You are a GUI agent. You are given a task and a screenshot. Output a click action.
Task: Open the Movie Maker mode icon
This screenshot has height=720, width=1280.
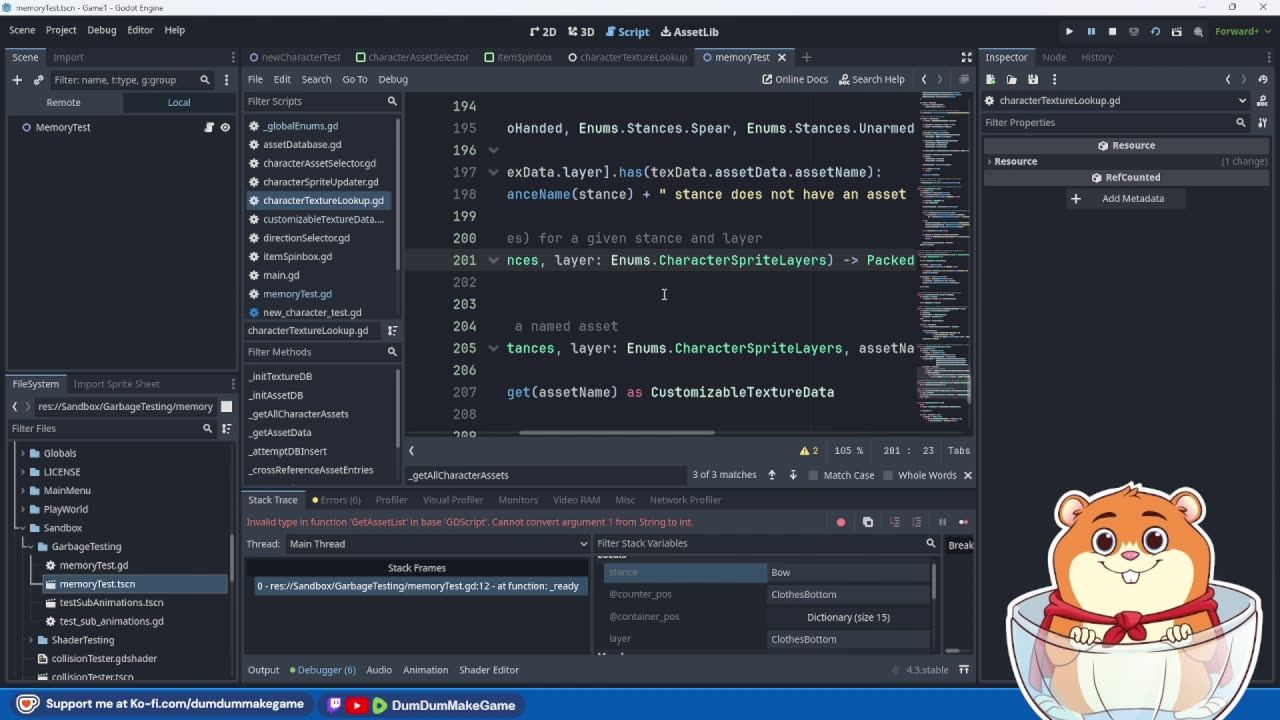pyautogui.click(x=1198, y=31)
